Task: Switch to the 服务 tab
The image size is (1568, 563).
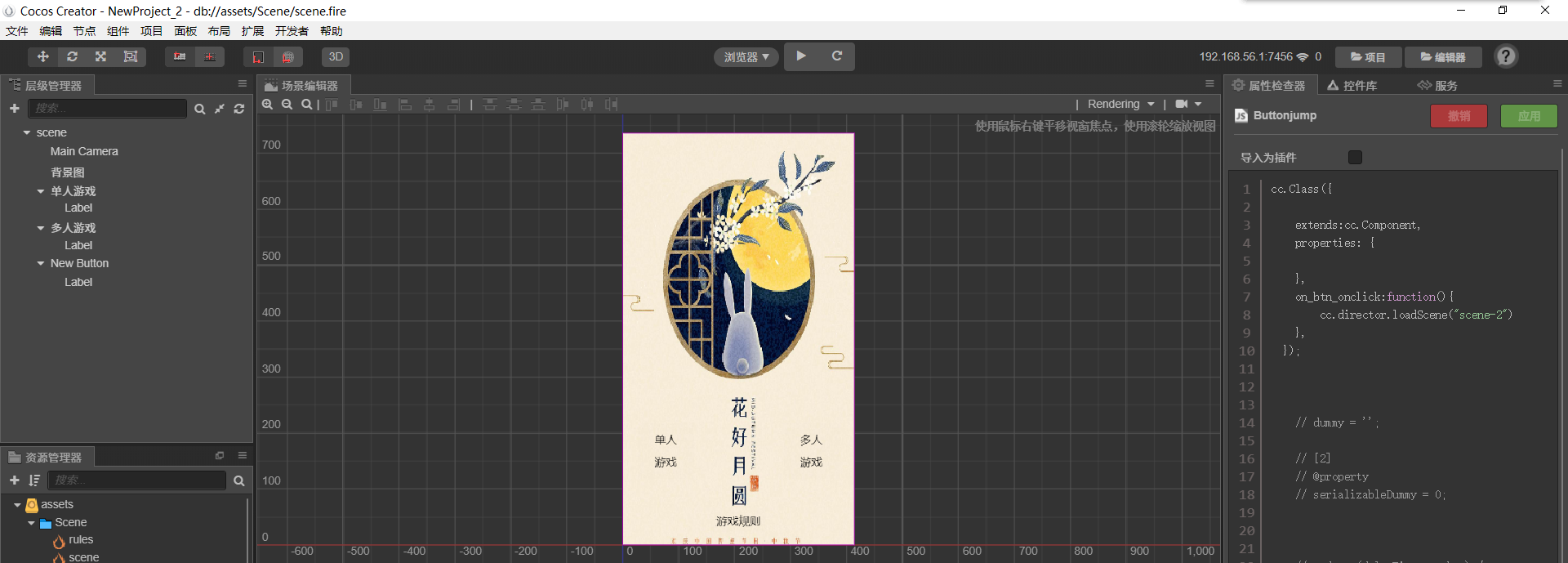Action: click(1438, 85)
